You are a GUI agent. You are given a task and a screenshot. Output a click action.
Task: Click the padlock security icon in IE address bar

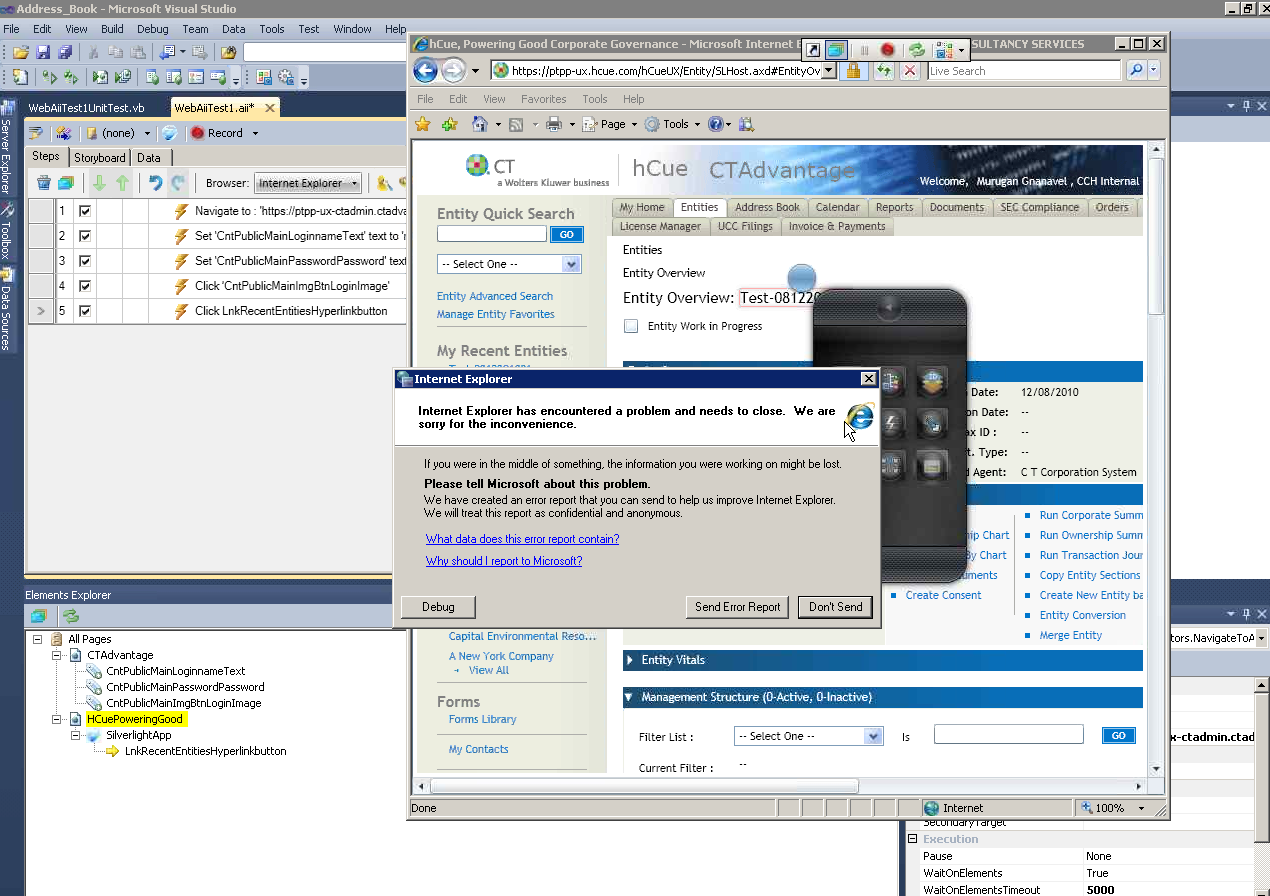tap(853, 71)
